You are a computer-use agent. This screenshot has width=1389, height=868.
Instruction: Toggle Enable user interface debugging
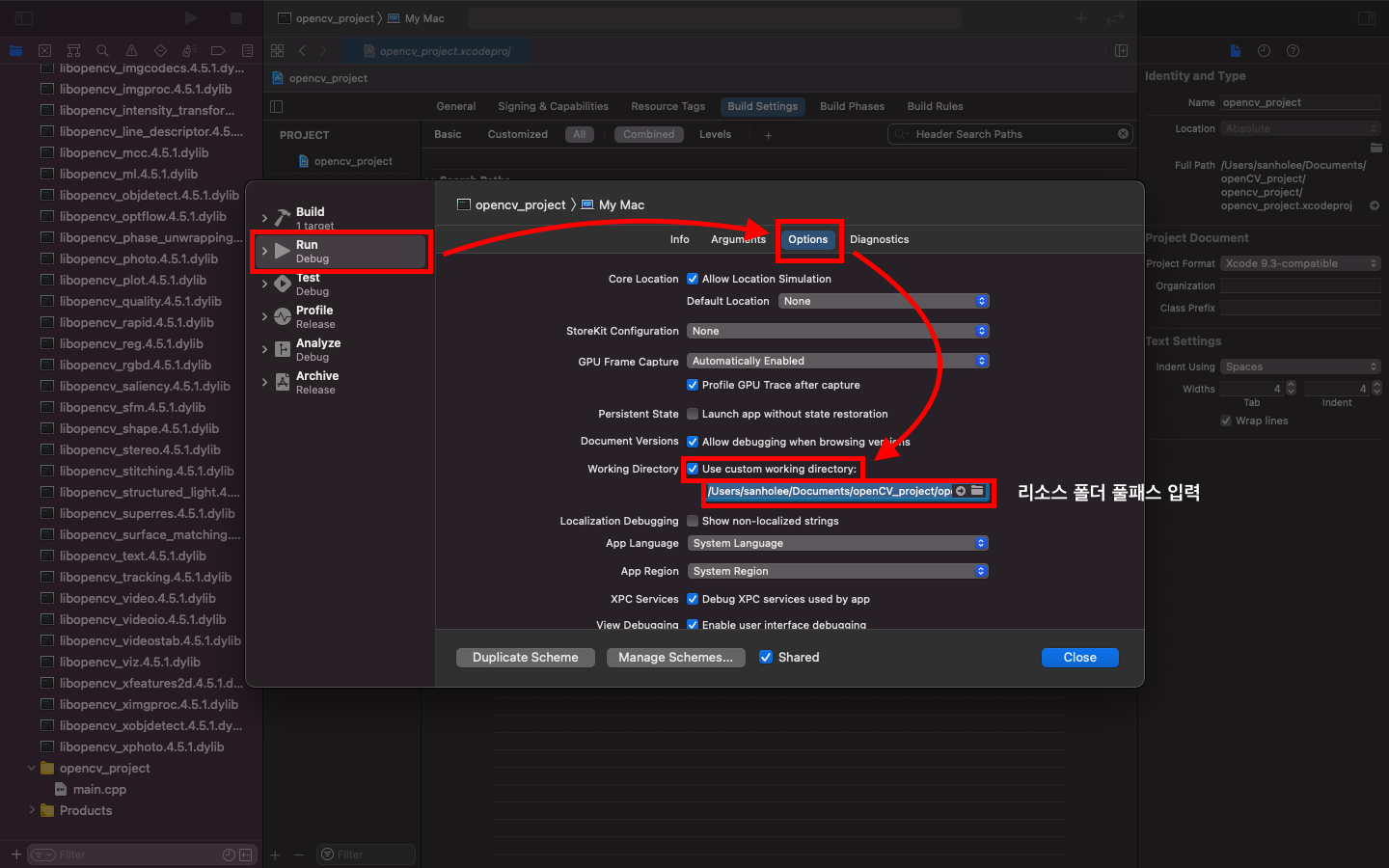tap(693, 625)
